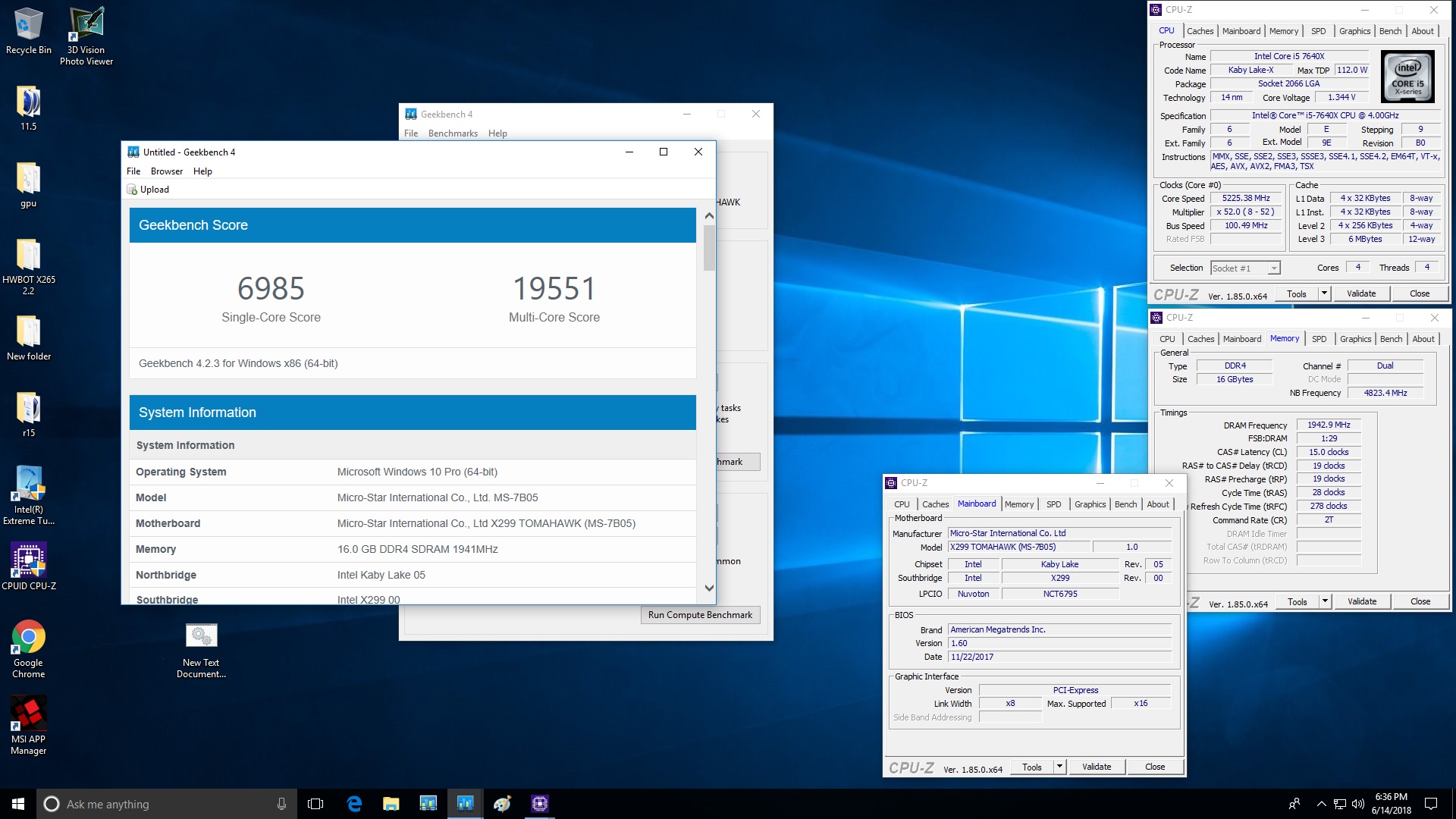The height and width of the screenshot is (819, 1456).
Task: Click the BIOS Date 11/22/2017 field
Action: pos(1059,657)
